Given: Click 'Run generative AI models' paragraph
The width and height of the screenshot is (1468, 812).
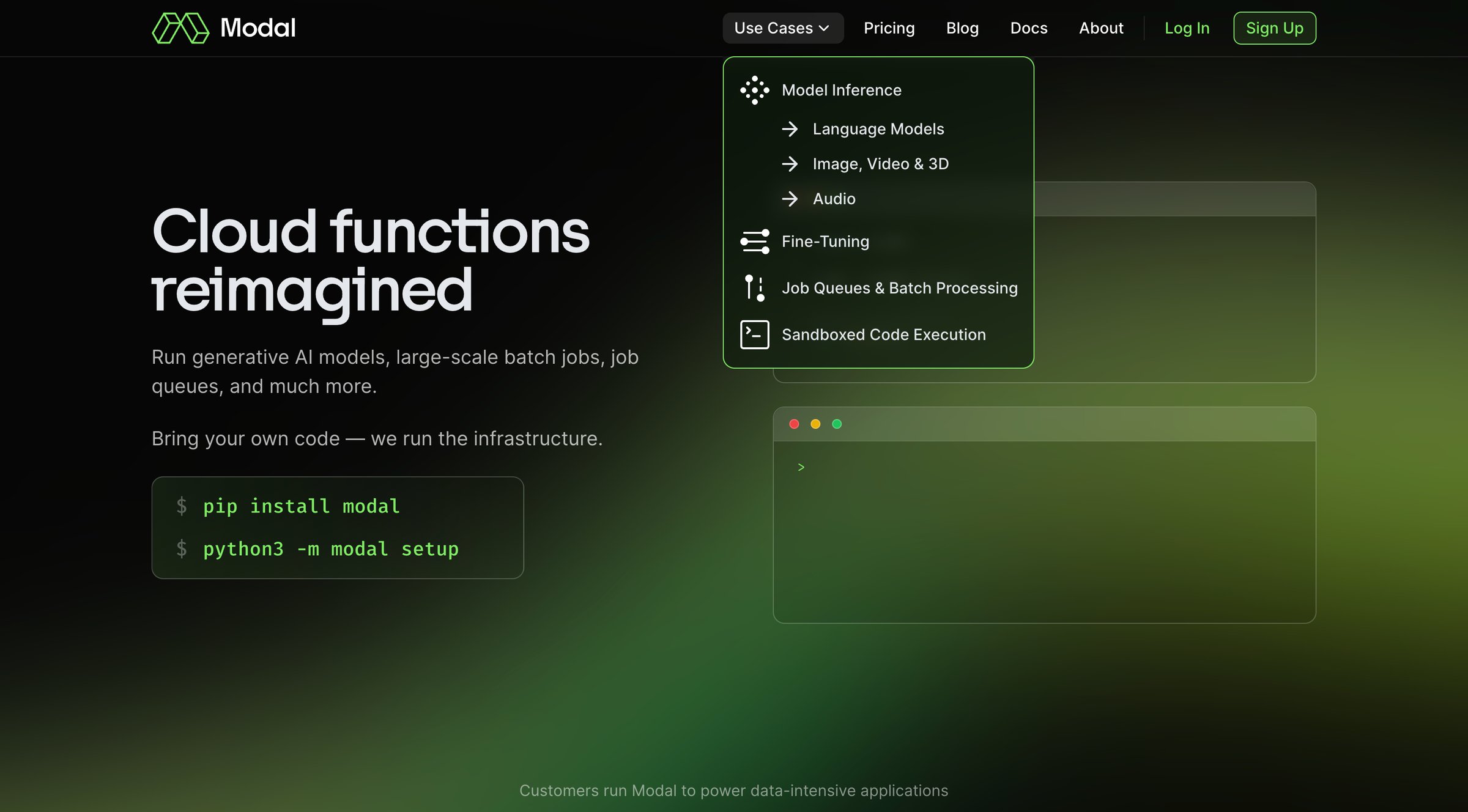Looking at the screenshot, I should click(395, 371).
